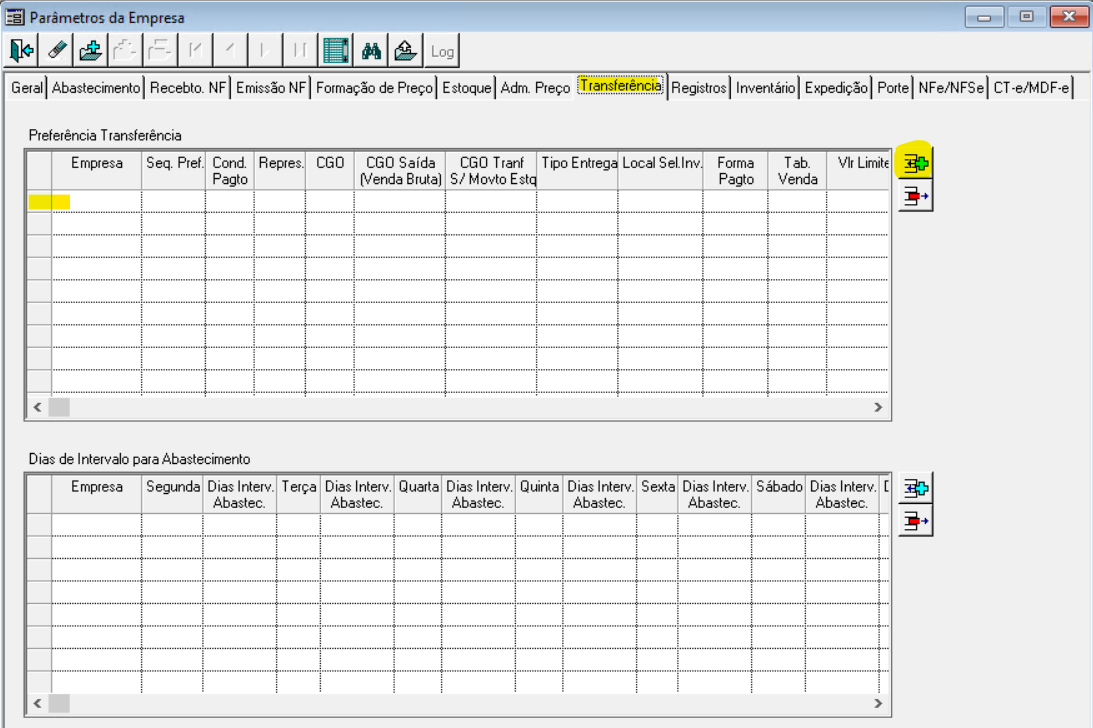The height and width of the screenshot is (728, 1093).
Task: Click first row Empresa cell in Preferência grid
Action: [97, 202]
